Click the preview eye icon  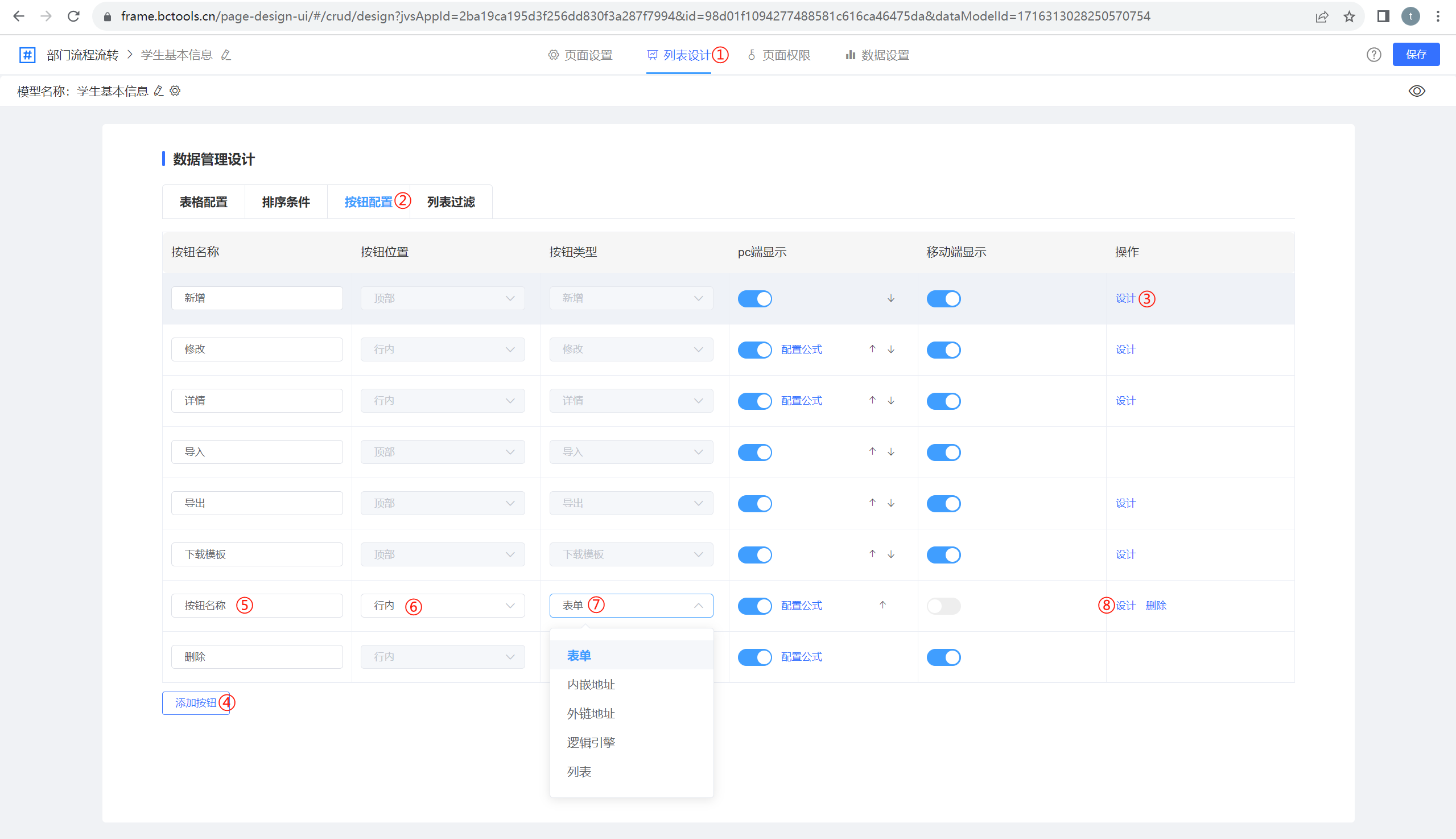coord(1416,91)
